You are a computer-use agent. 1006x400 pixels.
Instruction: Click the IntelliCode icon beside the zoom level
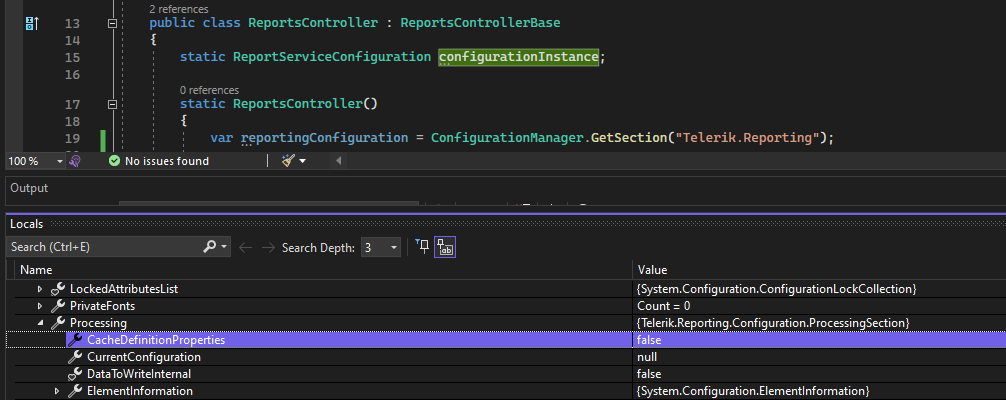pyautogui.click(x=75, y=160)
